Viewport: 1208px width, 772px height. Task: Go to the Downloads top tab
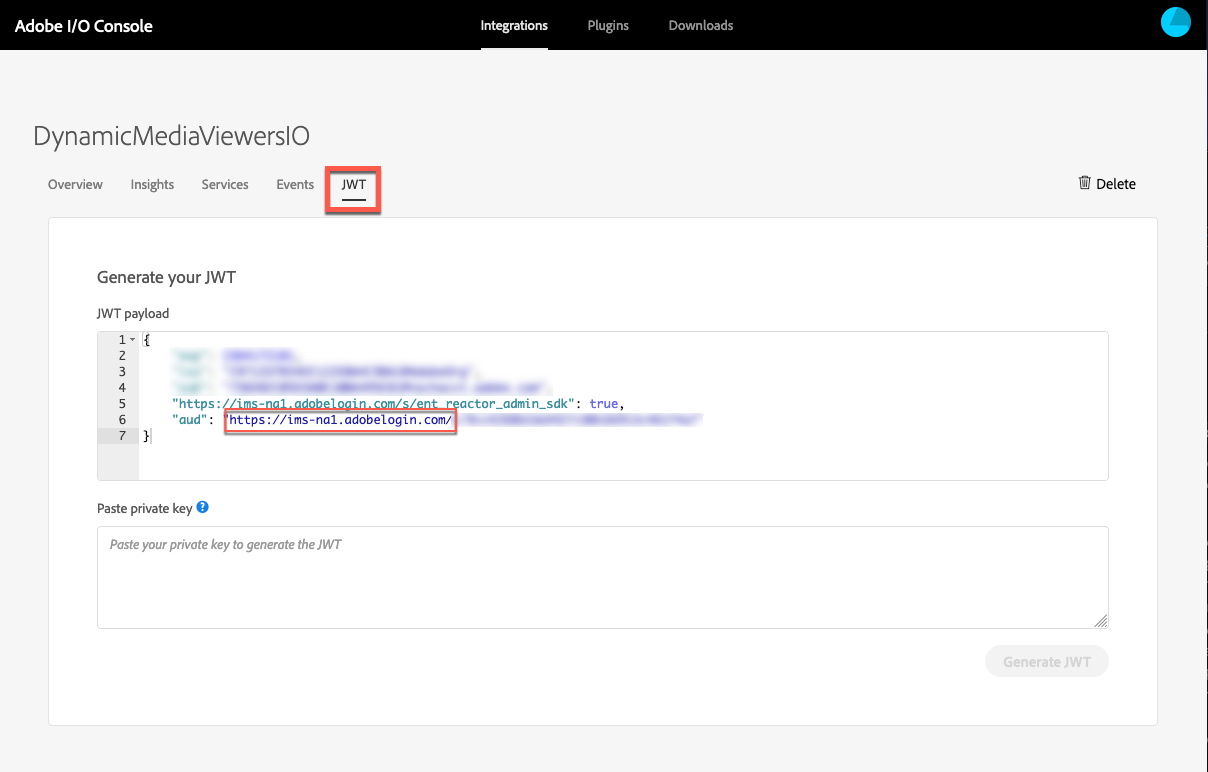pos(701,25)
